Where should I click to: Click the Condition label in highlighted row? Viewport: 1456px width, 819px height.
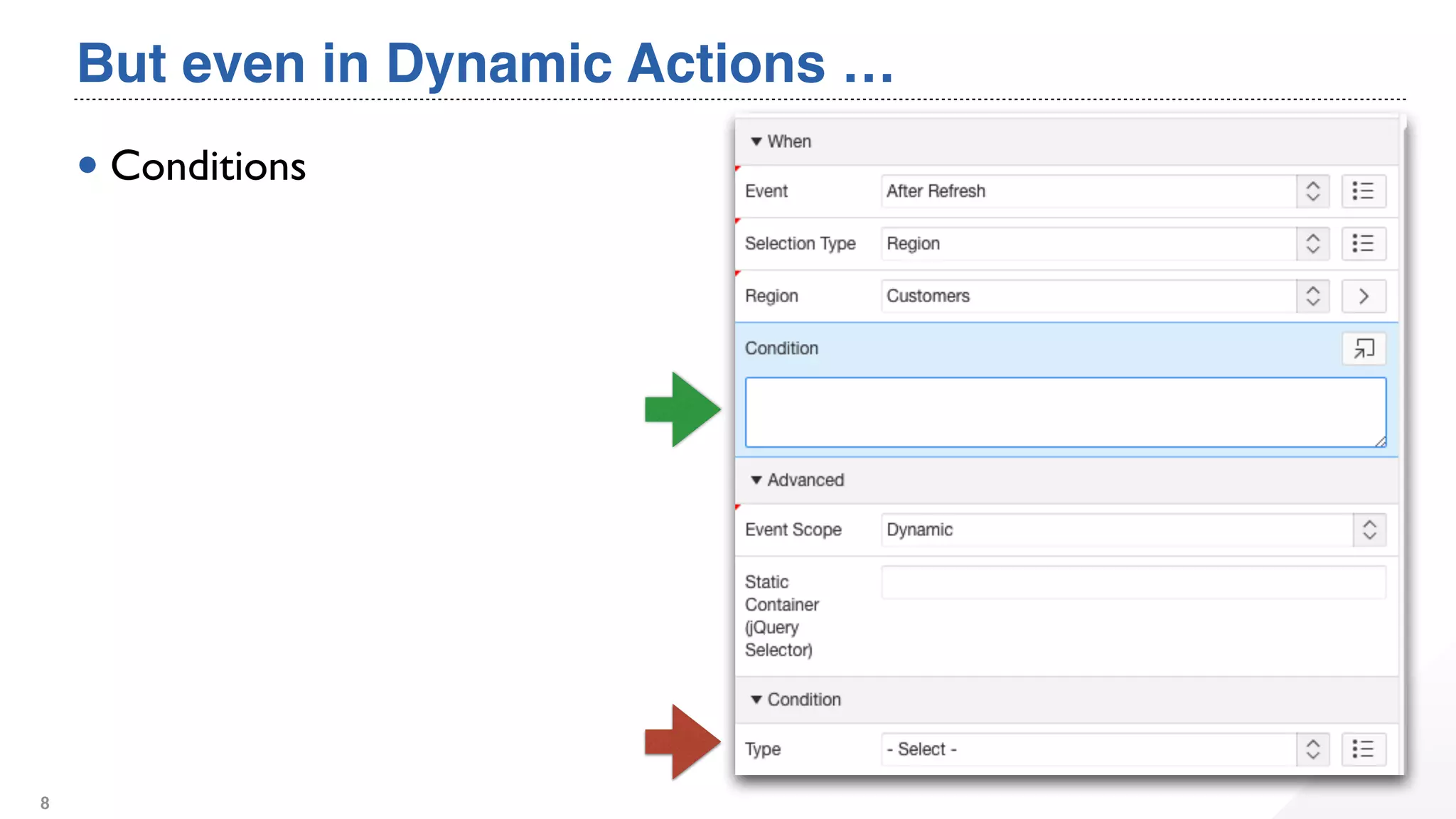pos(782,348)
